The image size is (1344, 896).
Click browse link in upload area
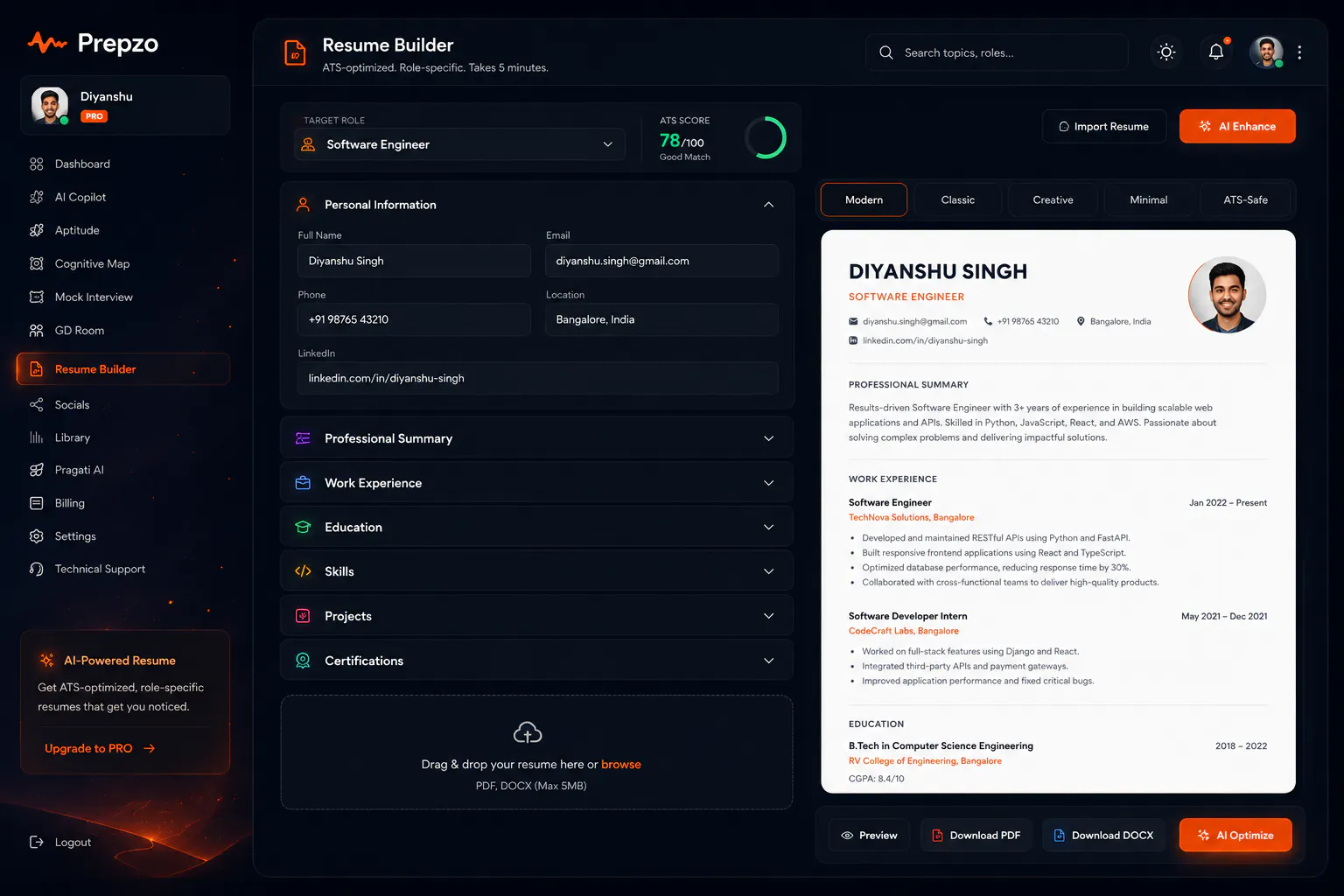pos(621,764)
